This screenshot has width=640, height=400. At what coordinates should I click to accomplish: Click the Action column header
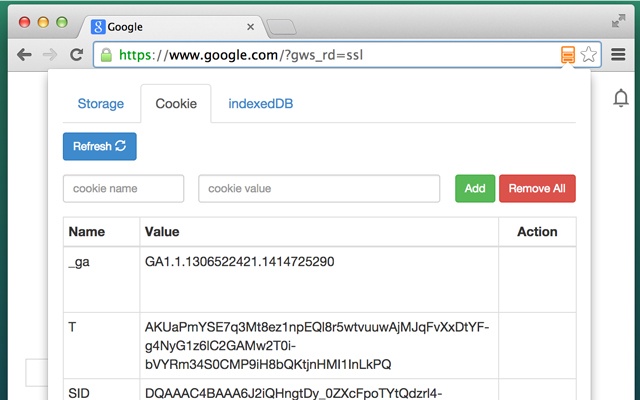click(537, 231)
